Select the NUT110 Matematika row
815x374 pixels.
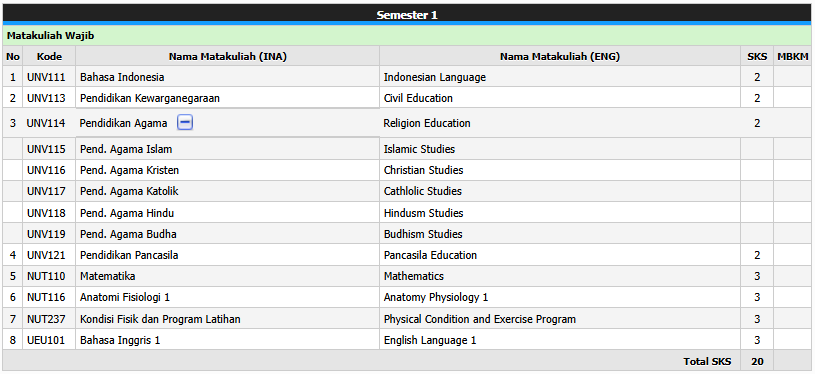click(407, 276)
